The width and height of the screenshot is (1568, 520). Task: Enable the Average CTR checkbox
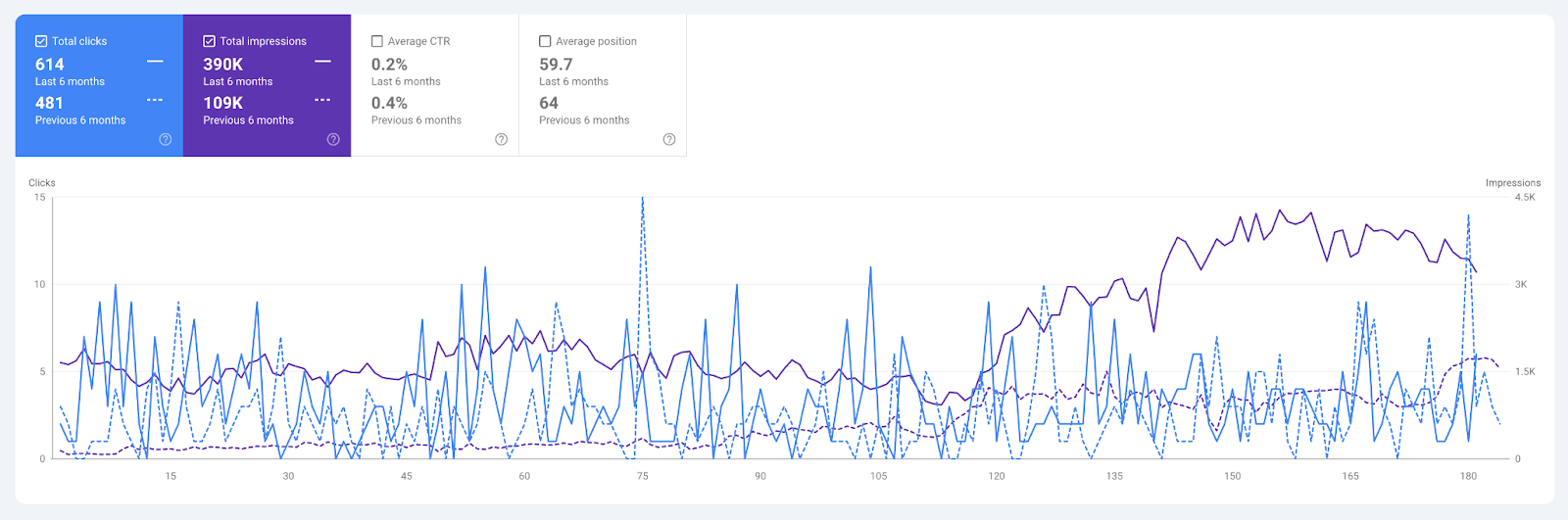point(377,41)
